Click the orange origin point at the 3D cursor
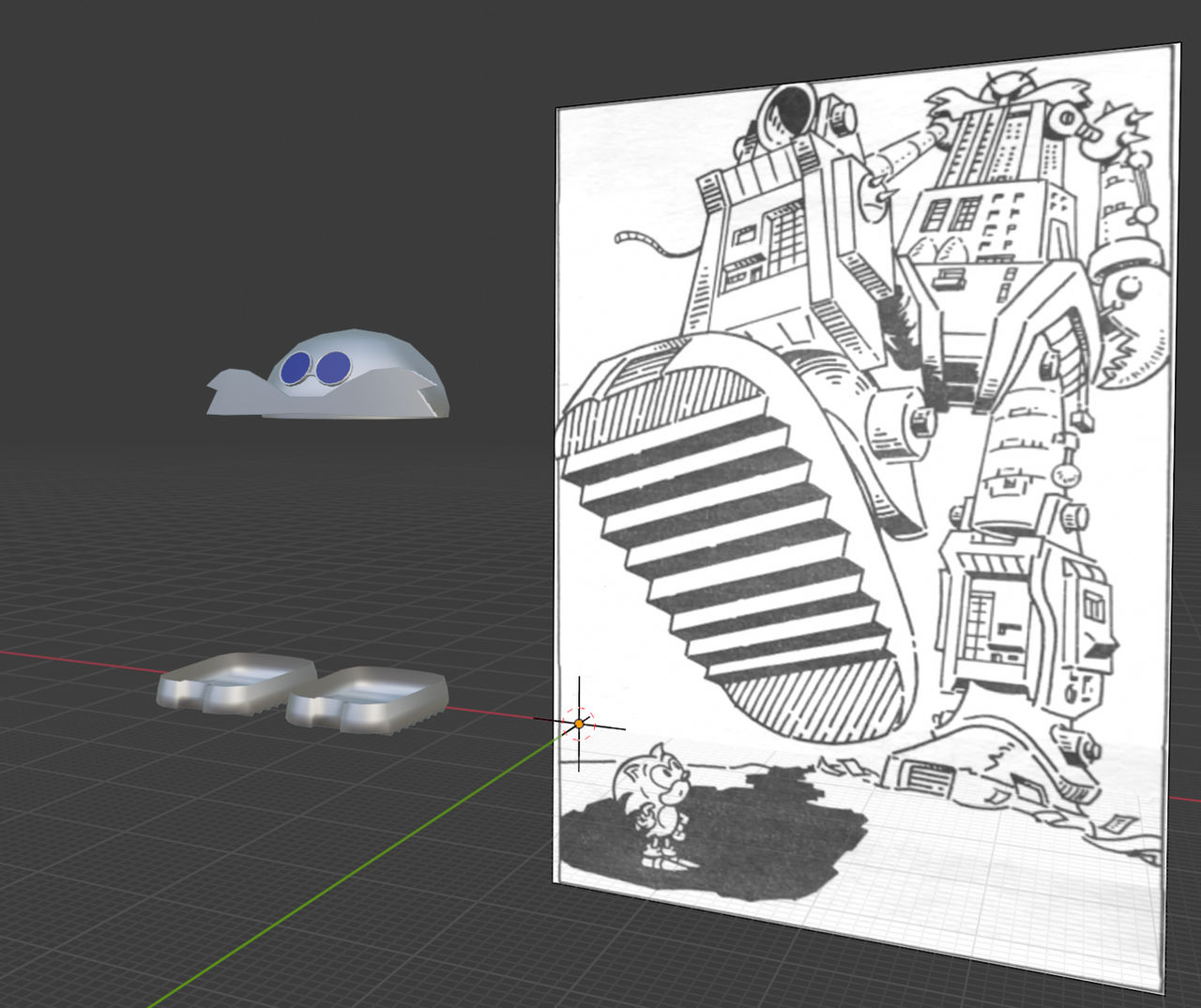Viewport: 1201px width, 1008px height. tap(579, 724)
